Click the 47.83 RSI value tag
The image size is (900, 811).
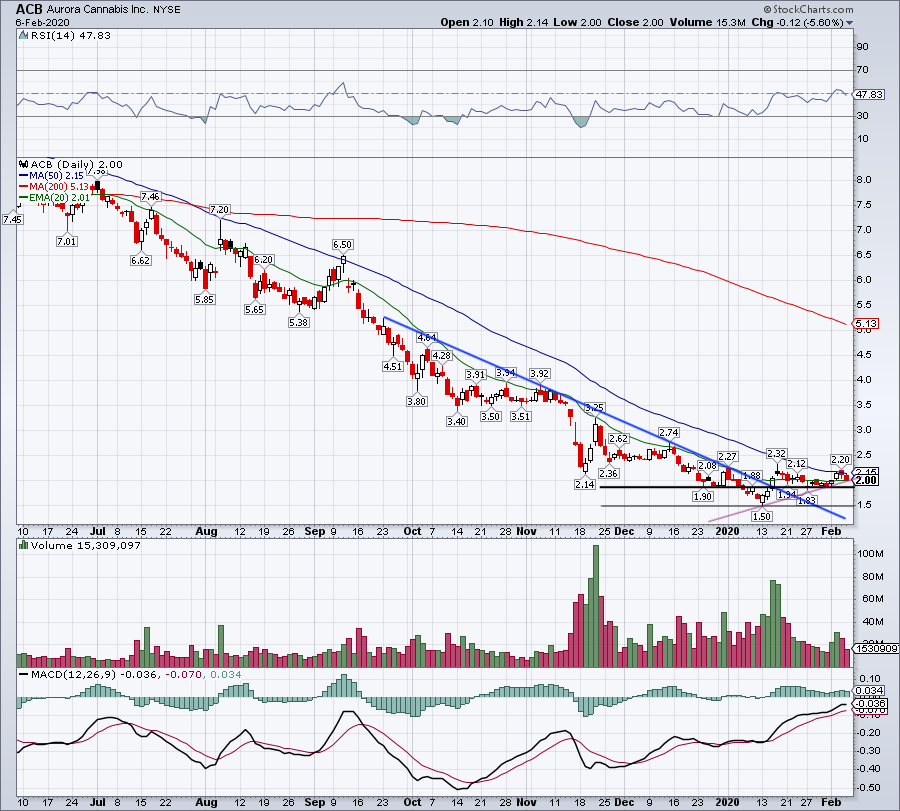tap(869, 95)
